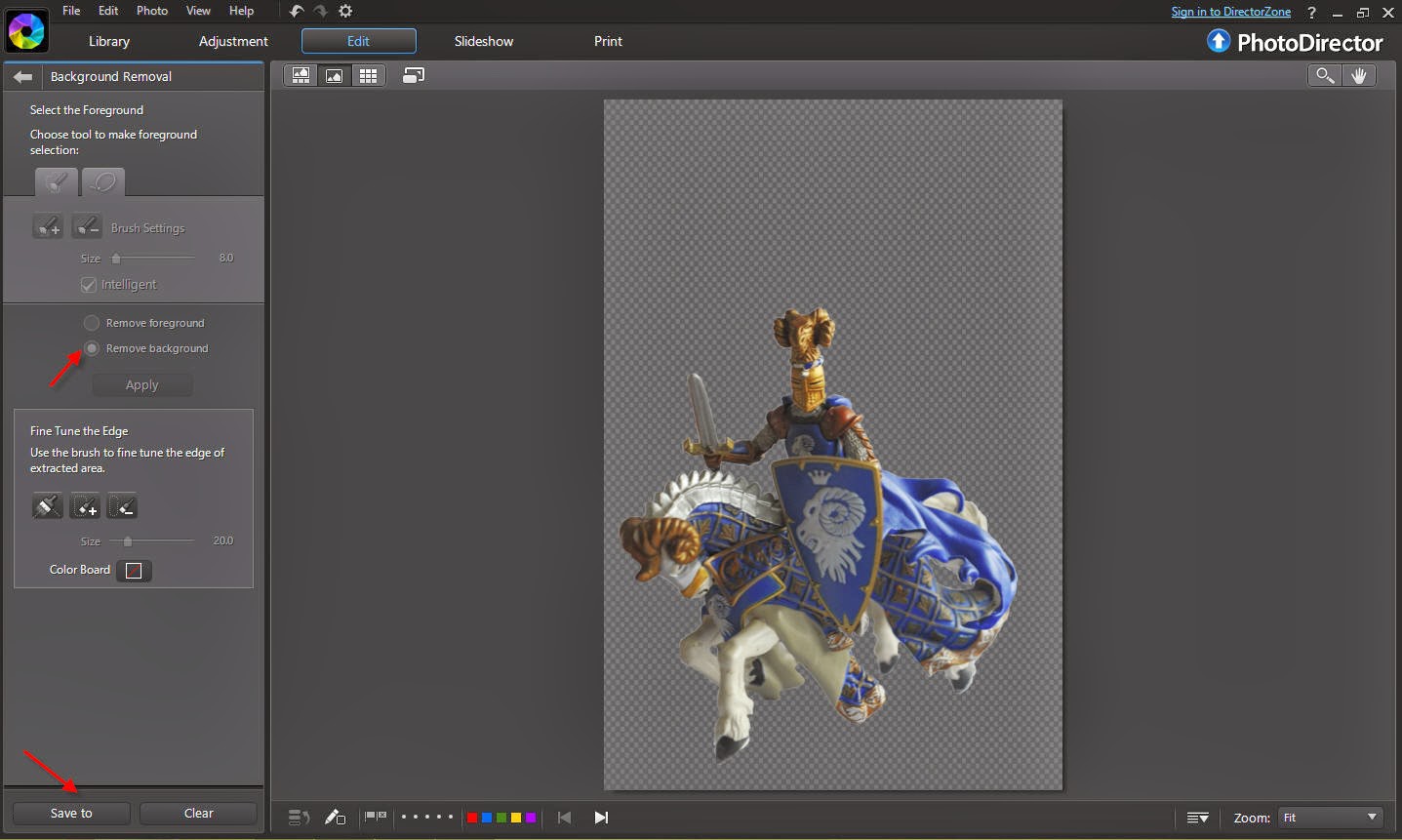Set rating using the five dots
1402x840 pixels.
[427, 817]
